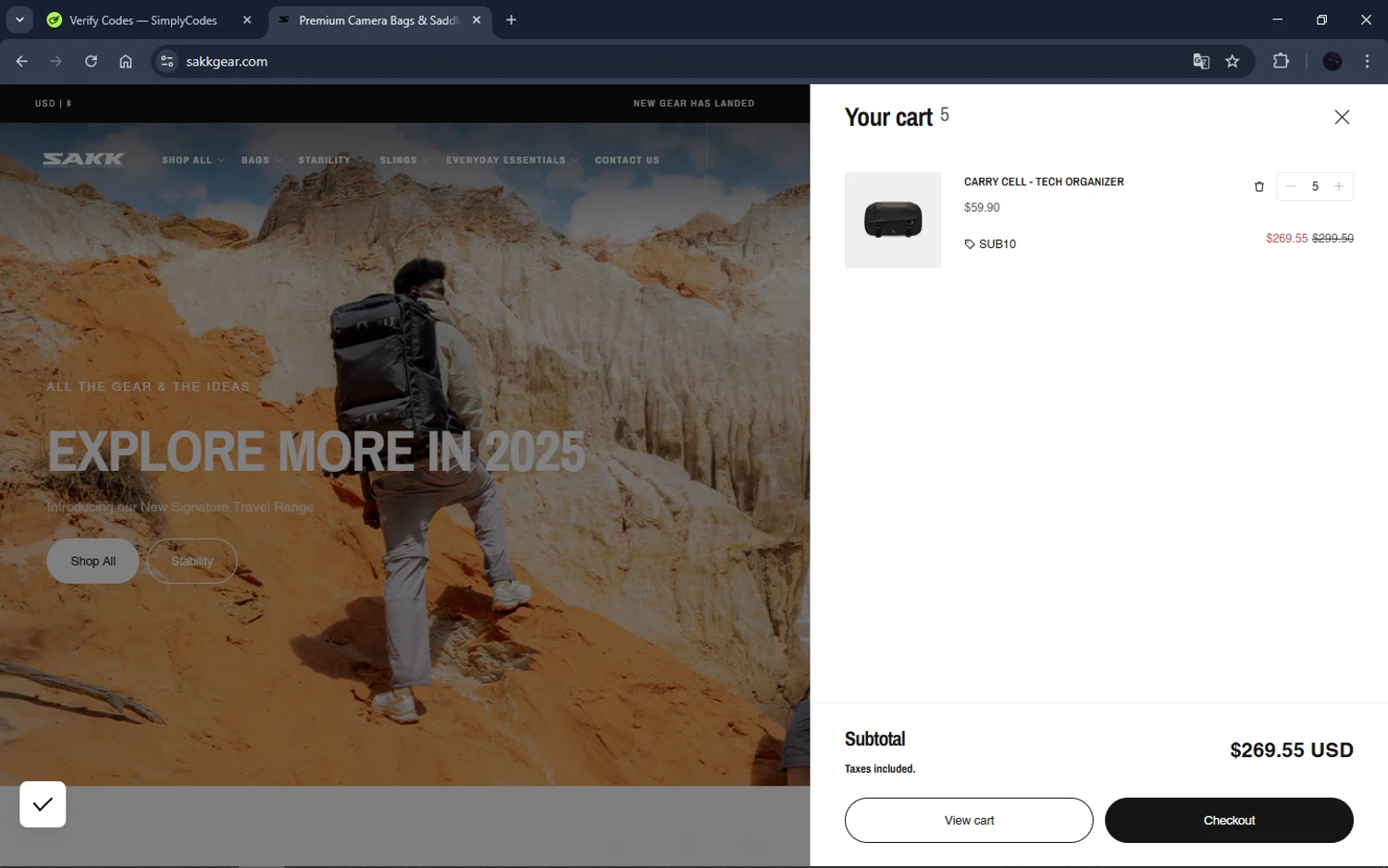Click the New Gear Has Landed announcement
Screen dimensions: 1388x868
693,104
